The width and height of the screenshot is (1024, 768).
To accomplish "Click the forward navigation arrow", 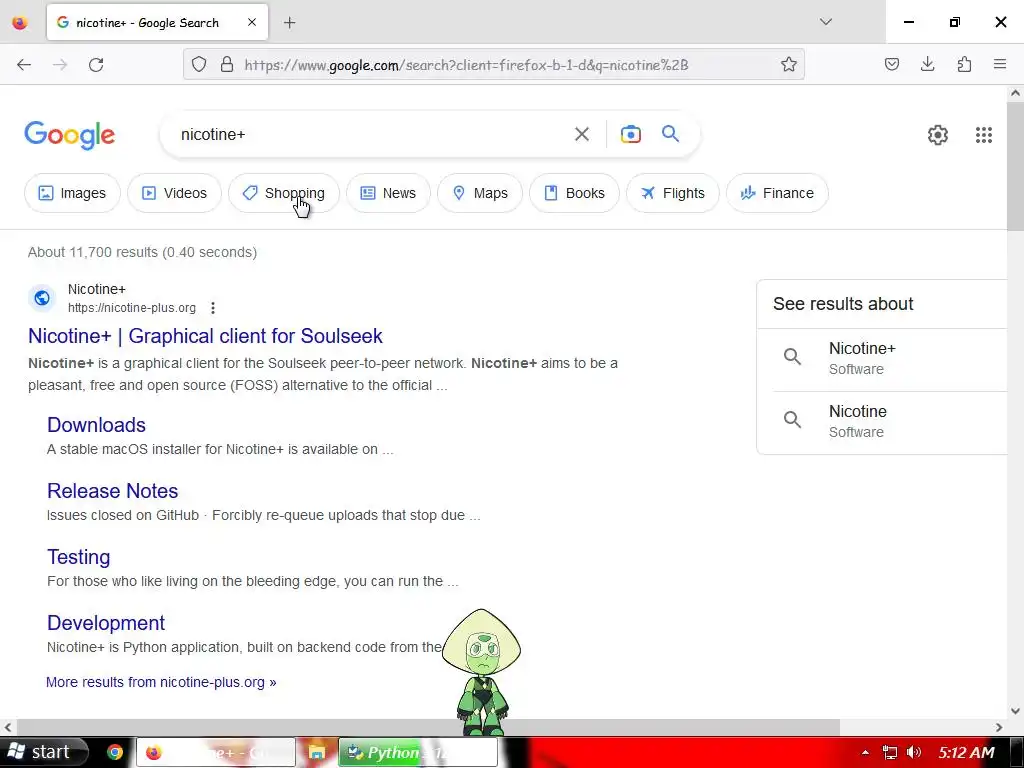I will [60, 65].
